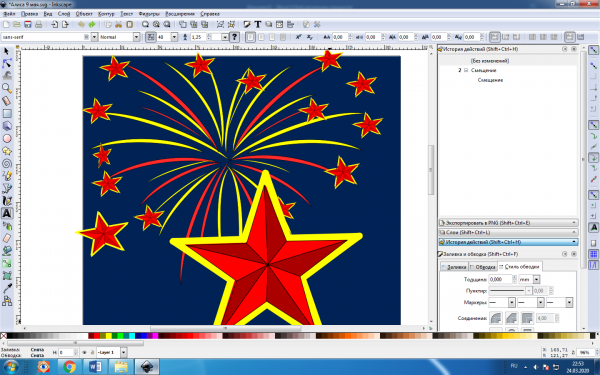Select the Ellipse circle tool
The image size is (600, 375).
point(7,138)
